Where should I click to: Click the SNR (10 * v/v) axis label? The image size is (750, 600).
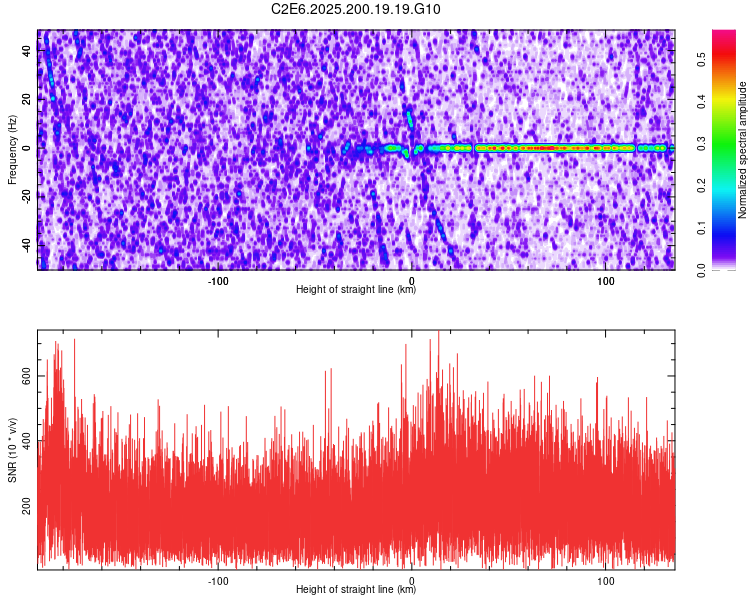tap(12, 450)
